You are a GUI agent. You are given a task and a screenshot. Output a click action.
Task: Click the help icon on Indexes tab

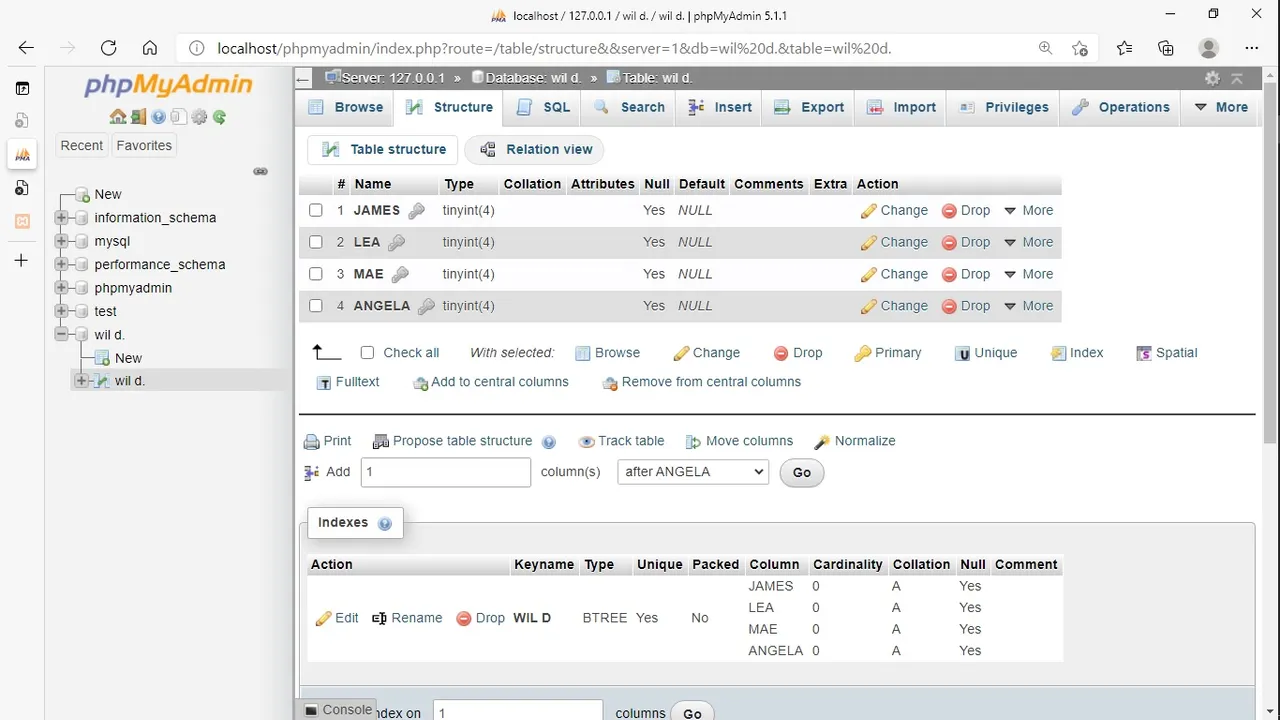[385, 523]
